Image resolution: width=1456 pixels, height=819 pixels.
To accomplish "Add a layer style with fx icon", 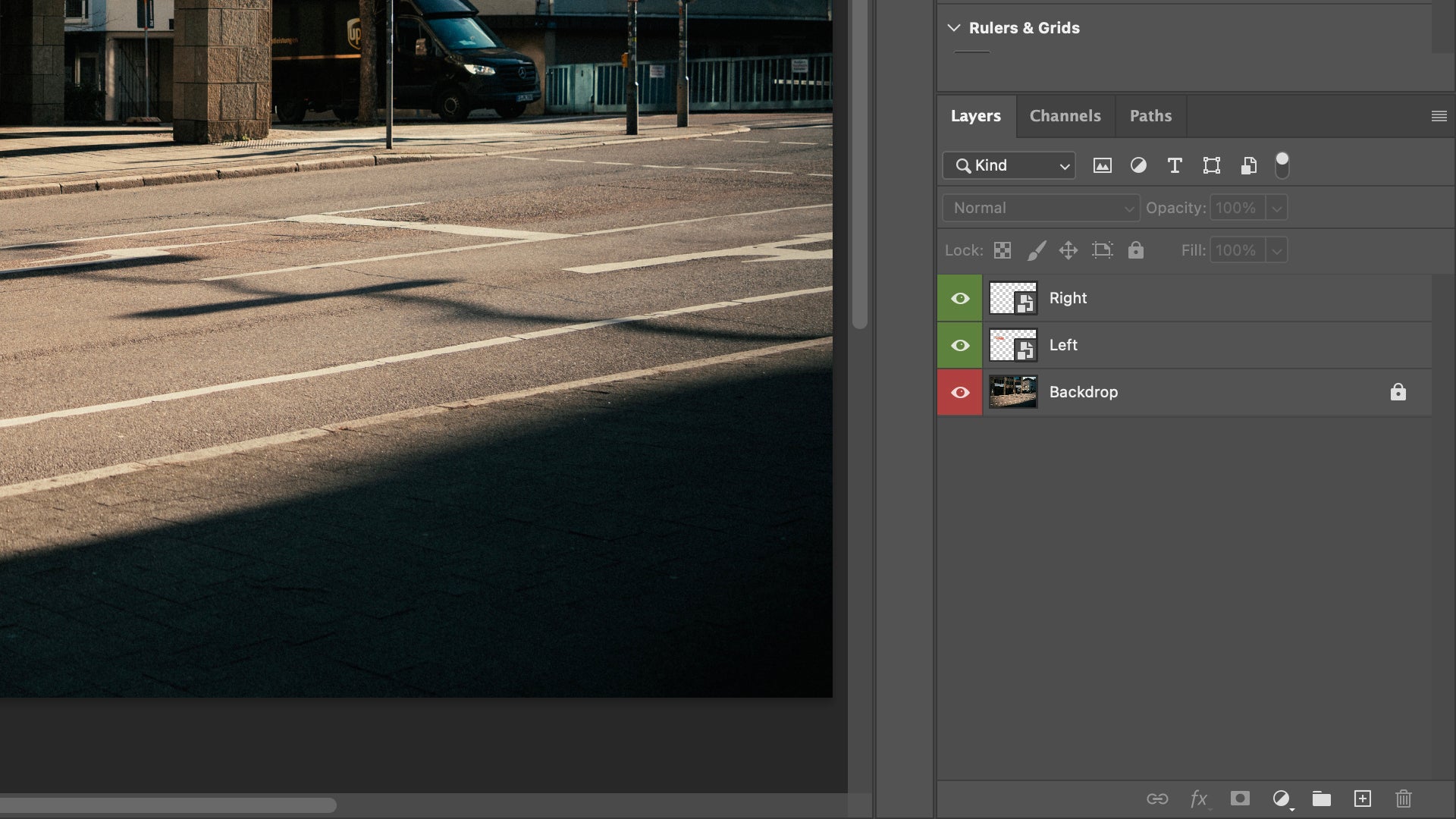I will pyautogui.click(x=1199, y=799).
